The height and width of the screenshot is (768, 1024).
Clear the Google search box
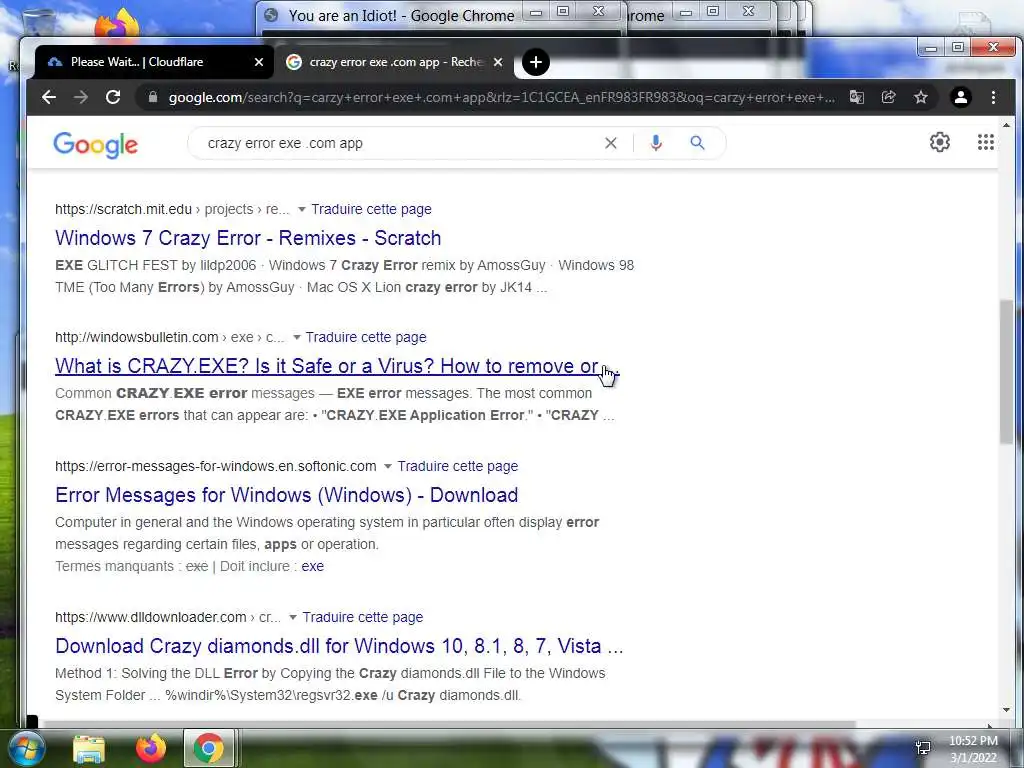[x=611, y=143]
